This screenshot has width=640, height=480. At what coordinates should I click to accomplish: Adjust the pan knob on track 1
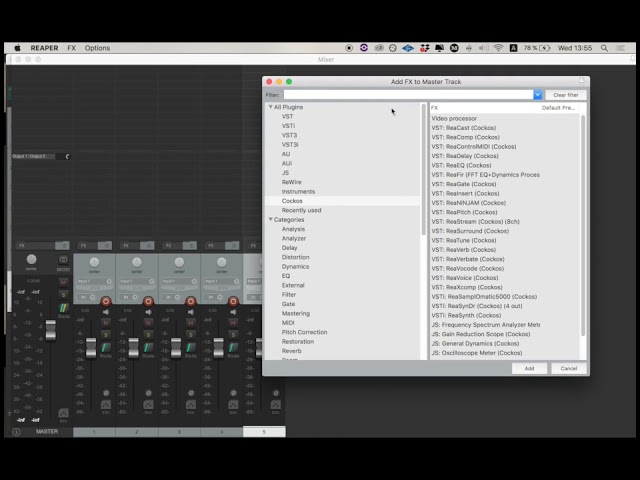(94, 262)
